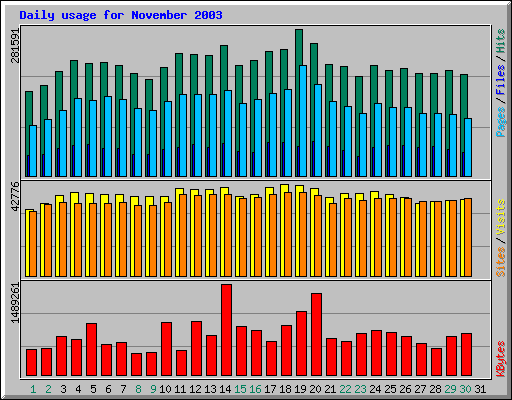Select day label 25 on the axis
Screen dimensions: 512x400
coord(390,389)
